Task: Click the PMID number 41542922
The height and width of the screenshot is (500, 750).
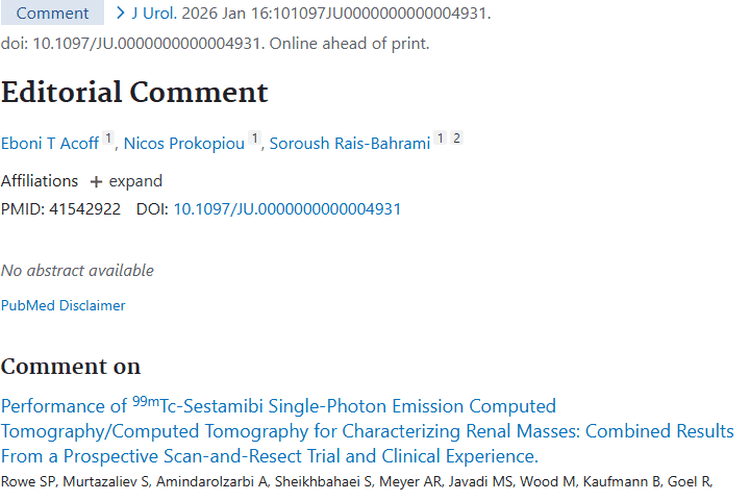Action: click(x=85, y=209)
